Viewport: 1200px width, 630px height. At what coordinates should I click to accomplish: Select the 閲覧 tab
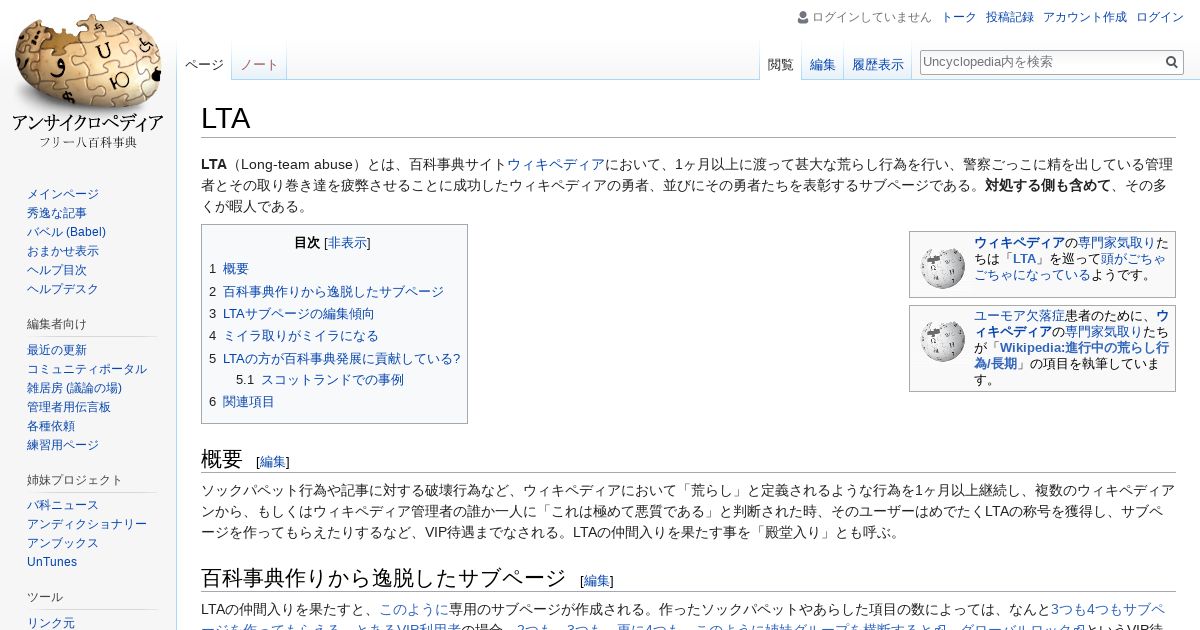780,65
